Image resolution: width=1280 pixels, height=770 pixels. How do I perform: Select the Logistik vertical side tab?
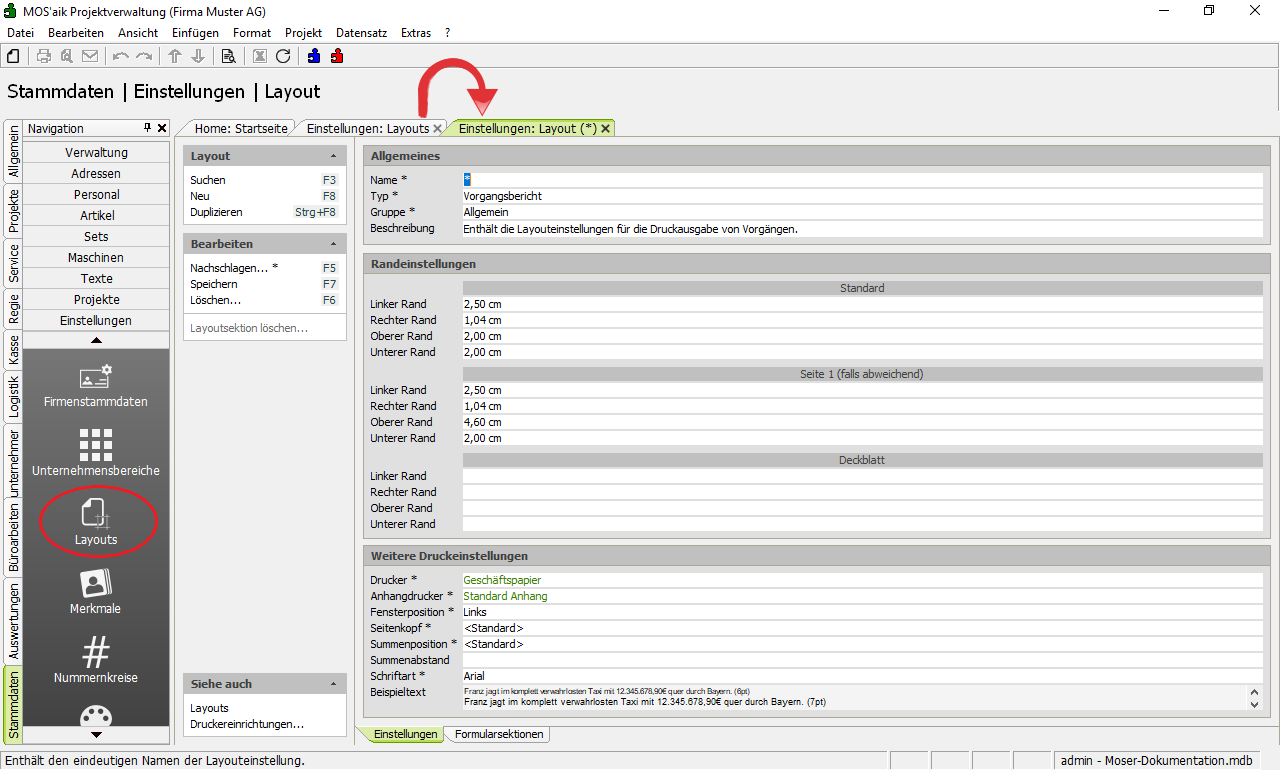tap(14, 396)
